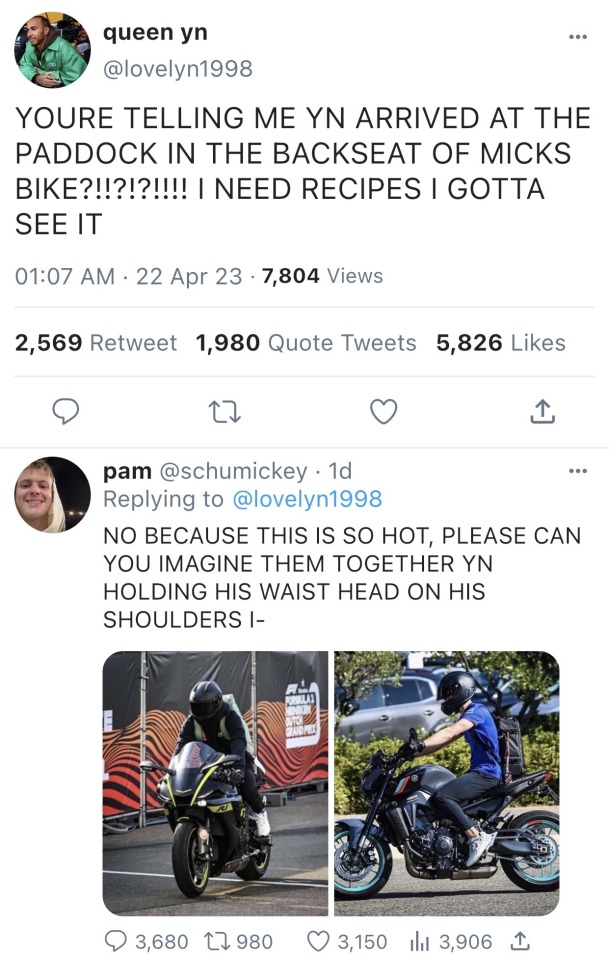View analytics for pam's reply (3,906 views)
The image size is (609, 960).
420,941
